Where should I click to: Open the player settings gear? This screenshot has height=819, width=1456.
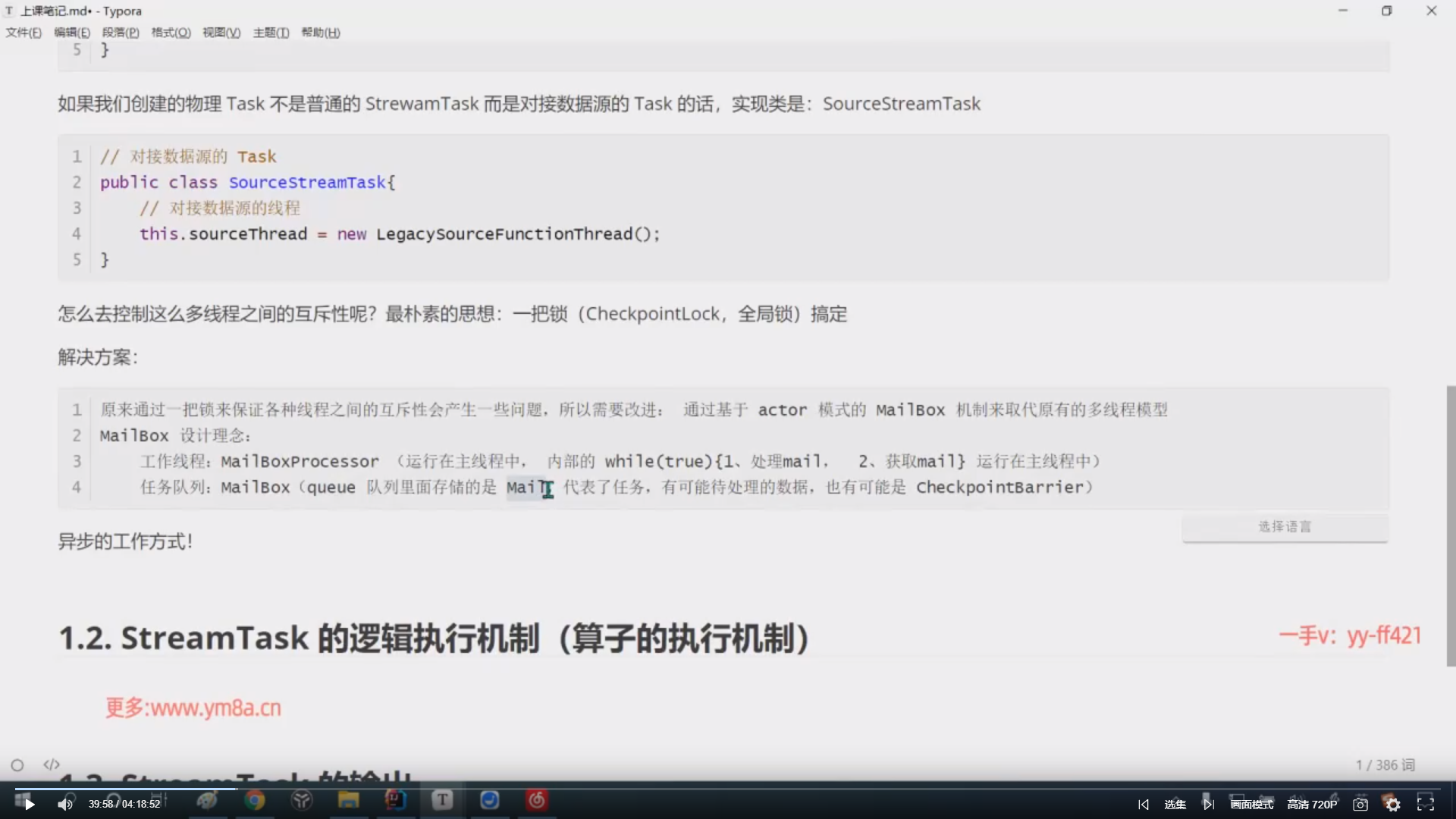tap(1393, 805)
